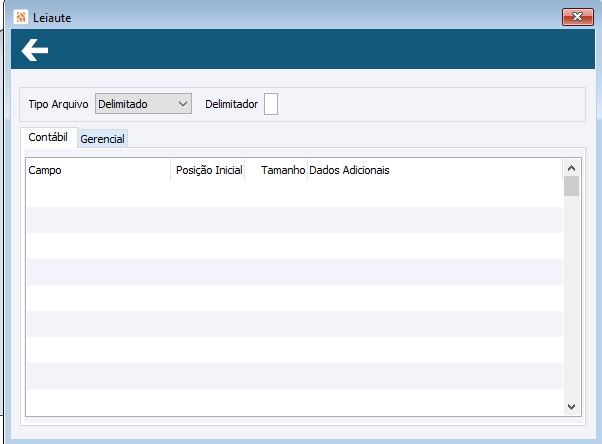Click the vertical scrollbar thumb in table
This screenshot has height=444, width=602.
[571, 186]
